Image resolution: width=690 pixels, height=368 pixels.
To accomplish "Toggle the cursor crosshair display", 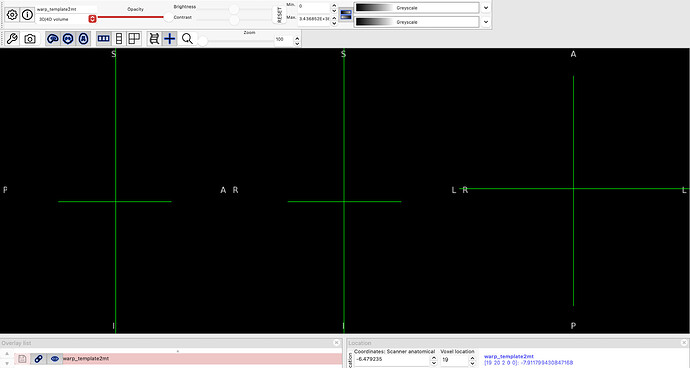I will pos(169,39).
